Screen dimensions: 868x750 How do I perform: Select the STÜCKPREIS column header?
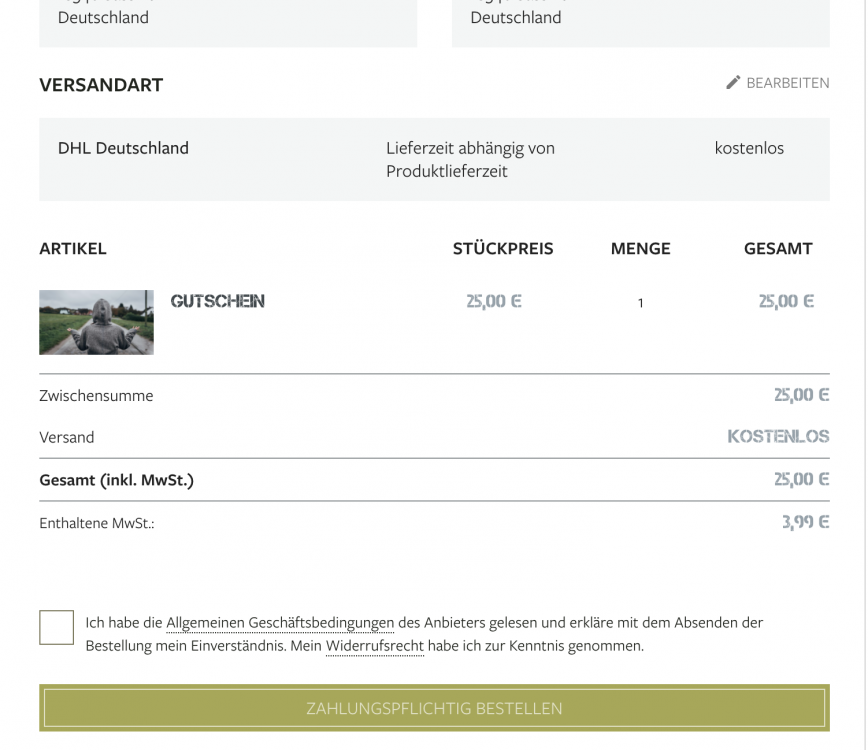(x=503, y=248)
